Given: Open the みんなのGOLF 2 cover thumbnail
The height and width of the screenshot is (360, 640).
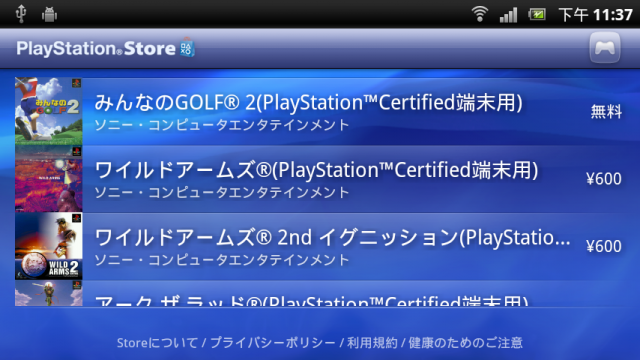Looking at the screenshot, I should click(49, 111).
